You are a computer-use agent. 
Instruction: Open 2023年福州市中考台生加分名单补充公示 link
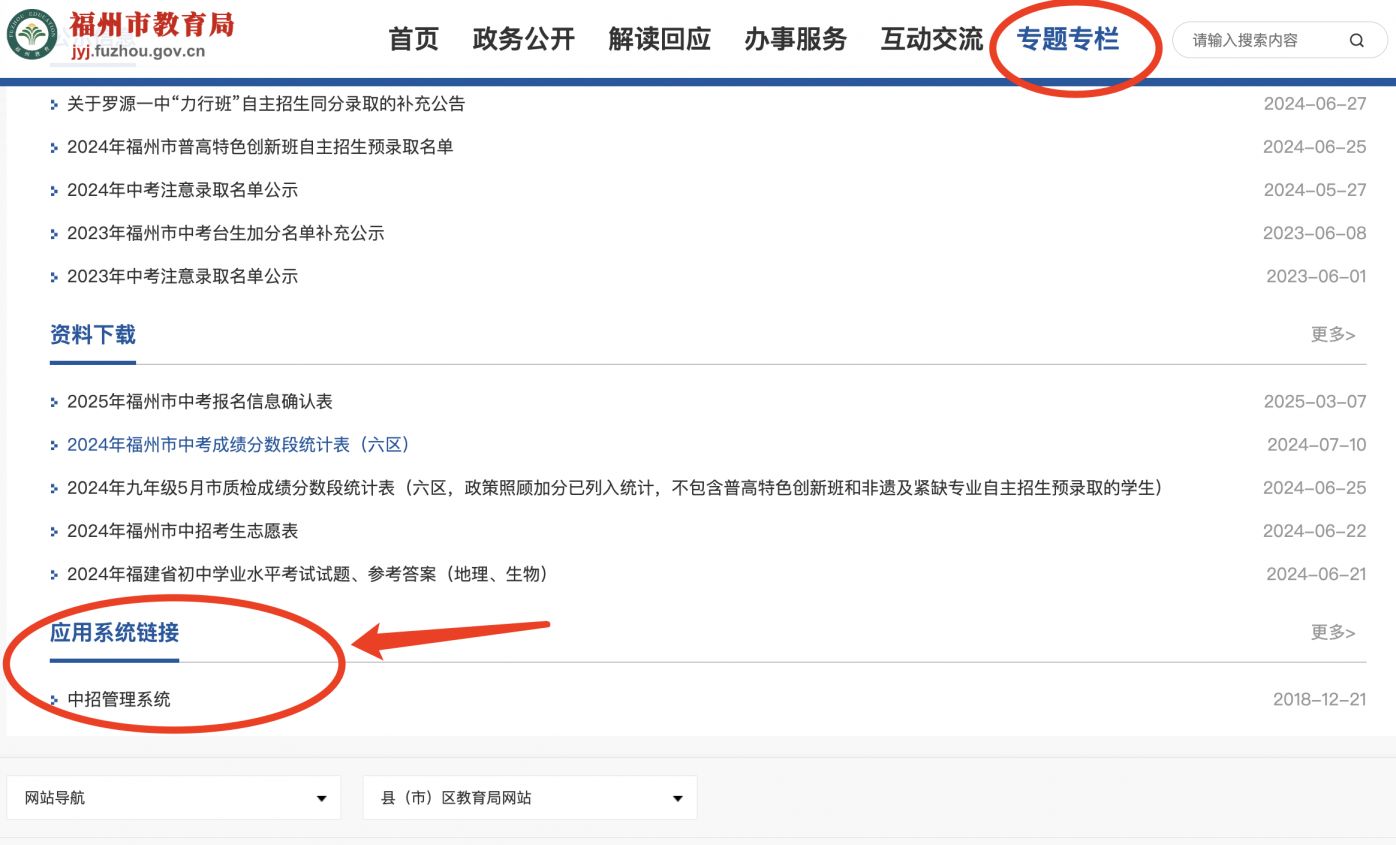(x=225, y=233)
